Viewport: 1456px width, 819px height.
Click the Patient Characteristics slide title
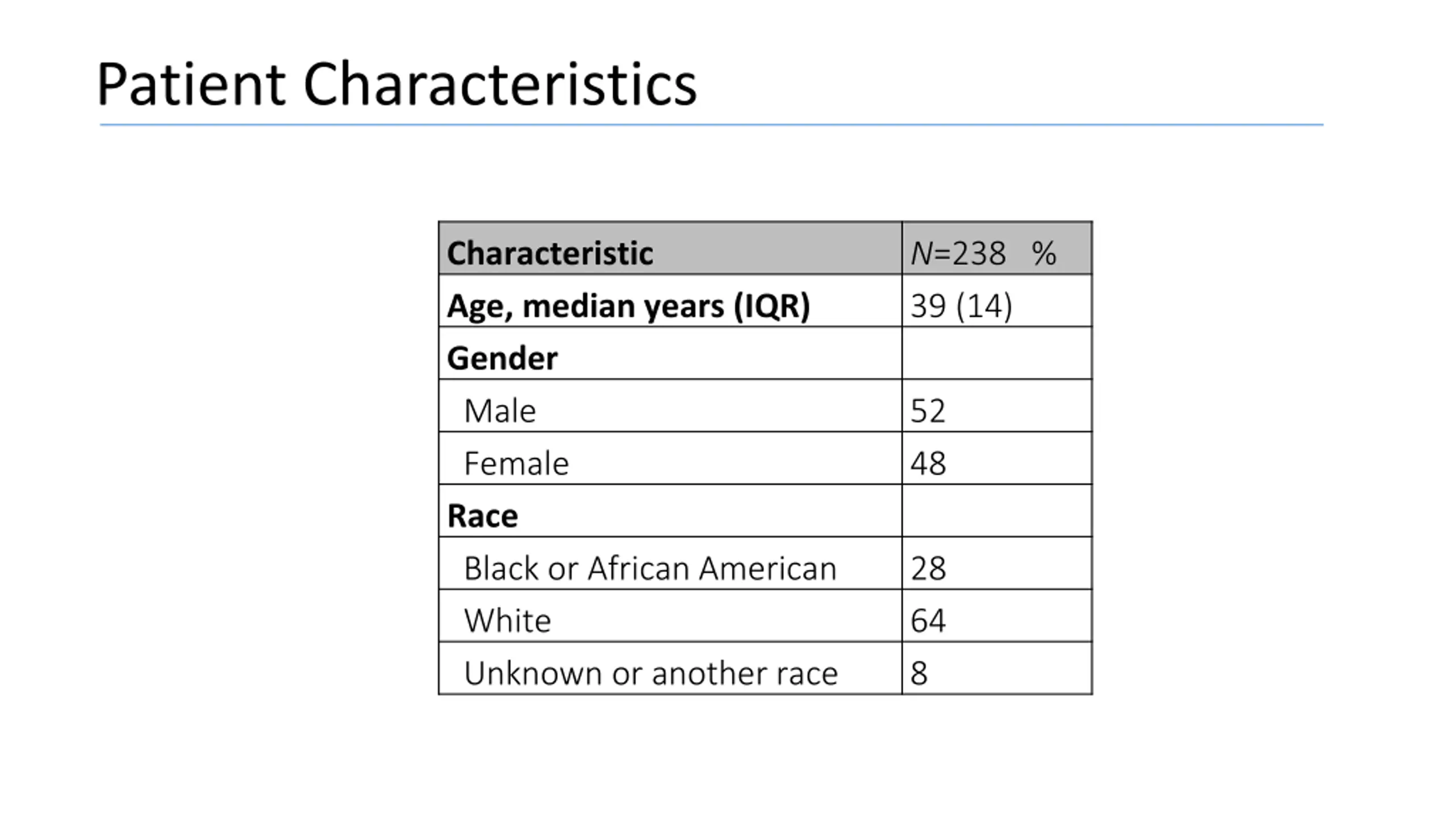[x=396, y=85]
